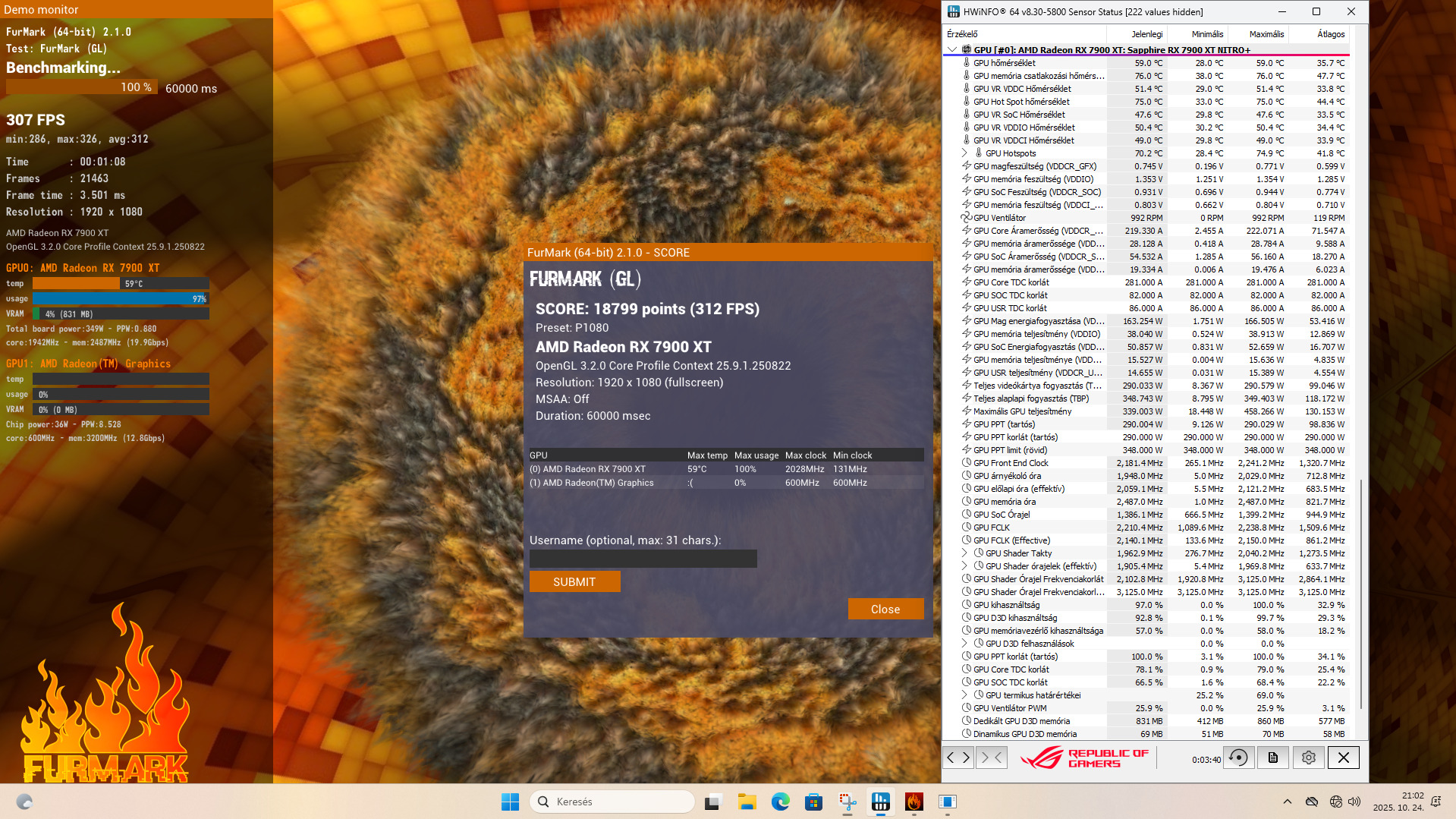Open Task View from the taskbar
Screen dimensions: 1456x819
(712, 802)
